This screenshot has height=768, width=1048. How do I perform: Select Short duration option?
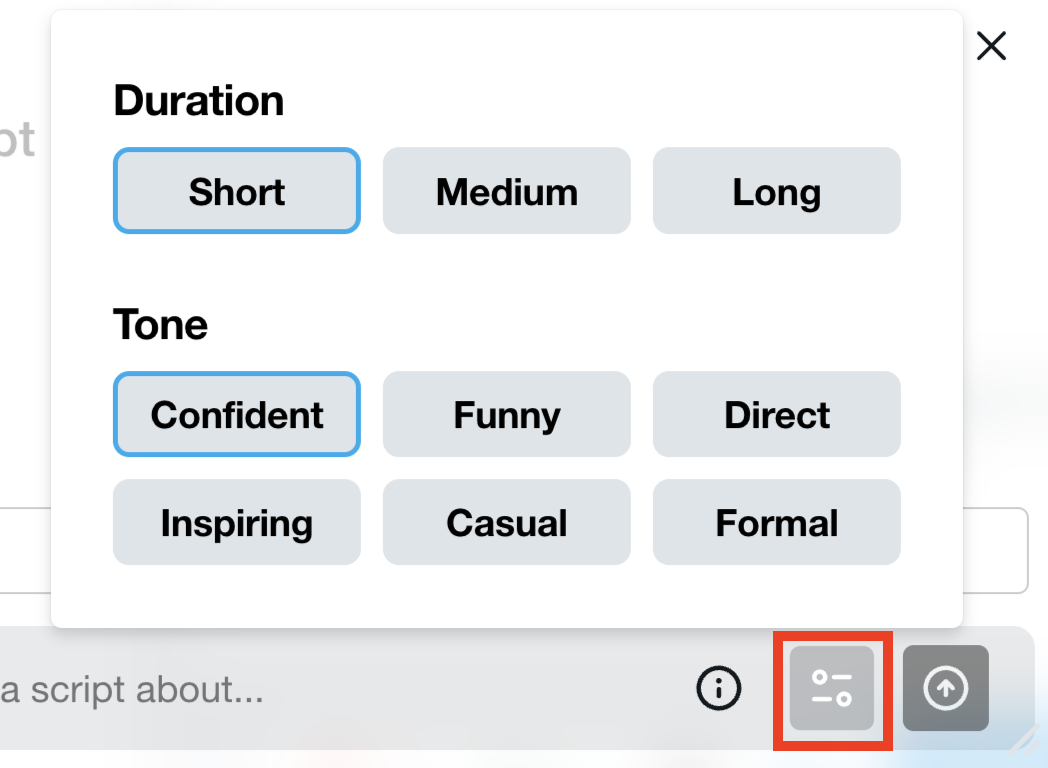tap(237, 191)
